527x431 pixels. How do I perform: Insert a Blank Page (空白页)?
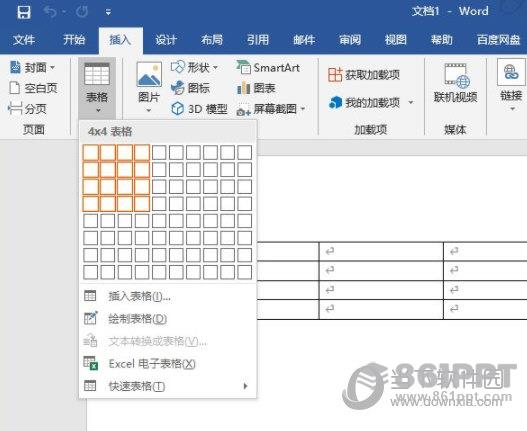[x=33, y=88]
